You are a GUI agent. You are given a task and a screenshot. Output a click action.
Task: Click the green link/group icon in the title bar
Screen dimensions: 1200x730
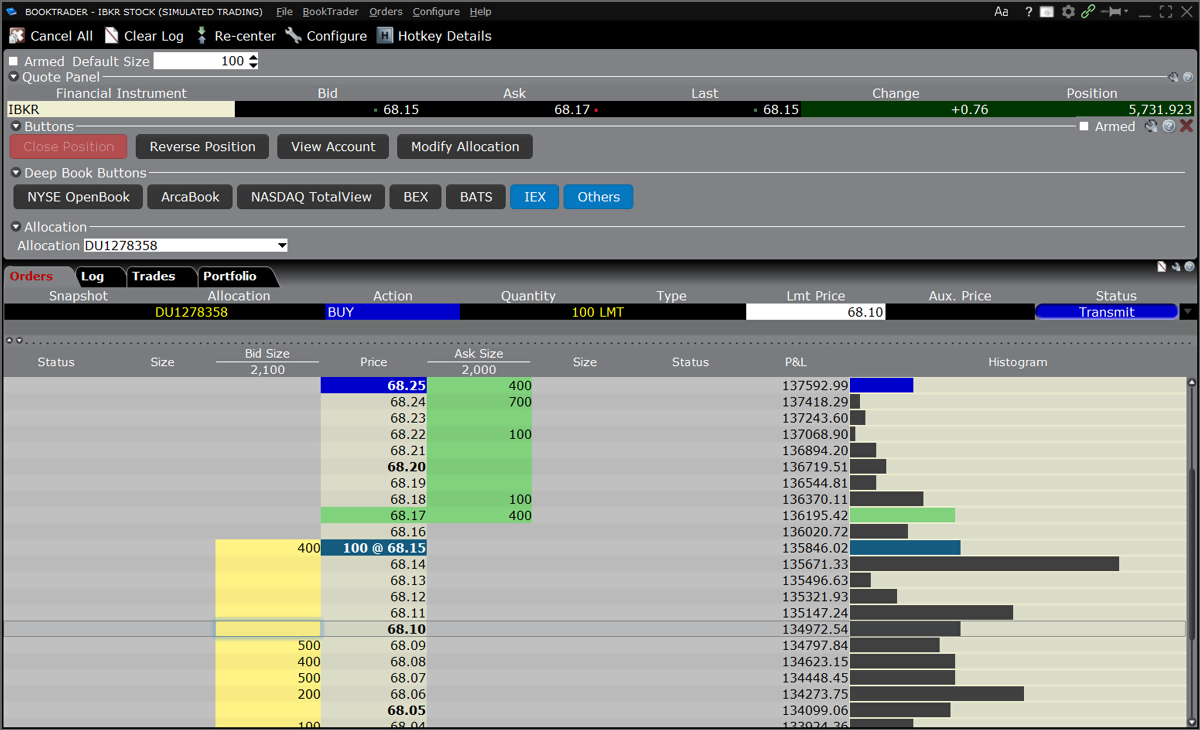tap(1087, 11)
